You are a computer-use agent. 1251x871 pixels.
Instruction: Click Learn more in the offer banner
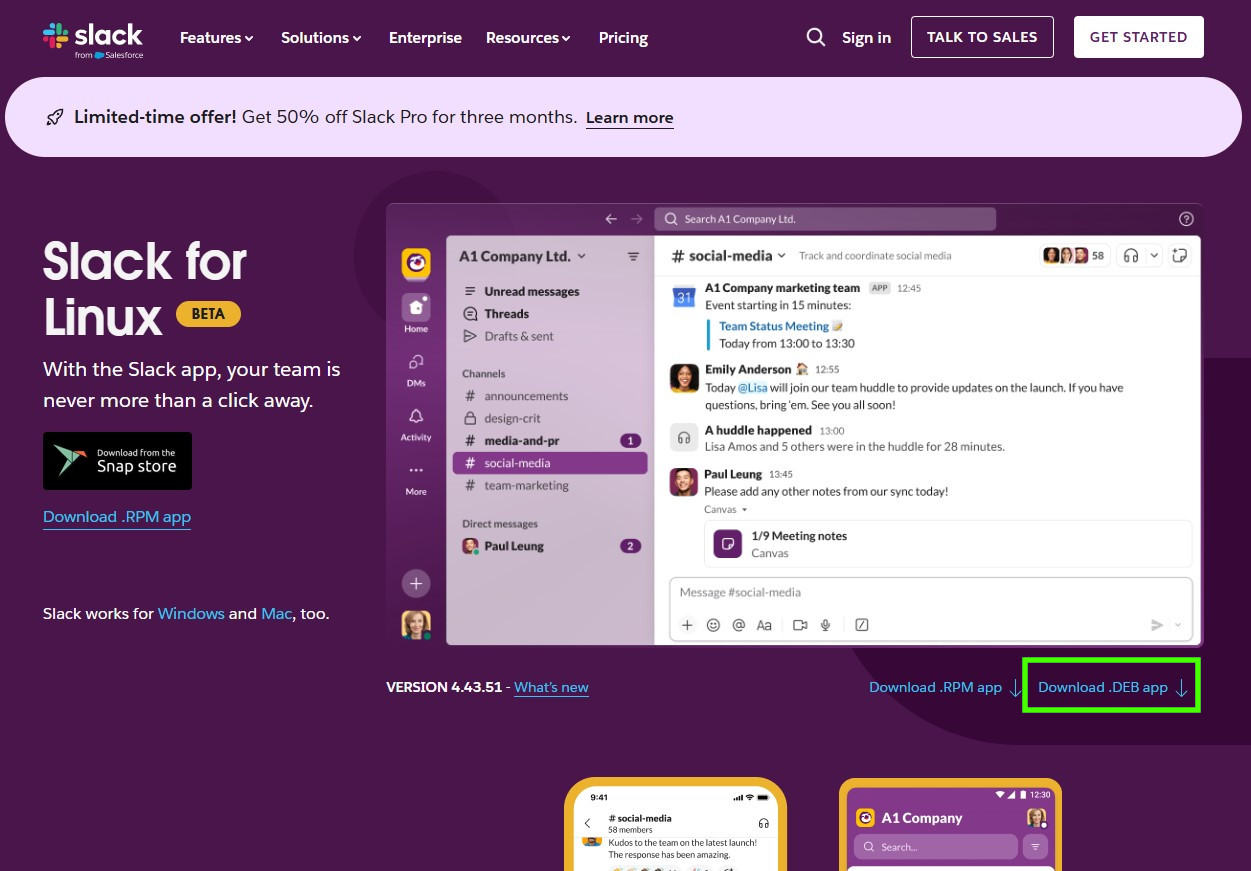click(630, 118)
